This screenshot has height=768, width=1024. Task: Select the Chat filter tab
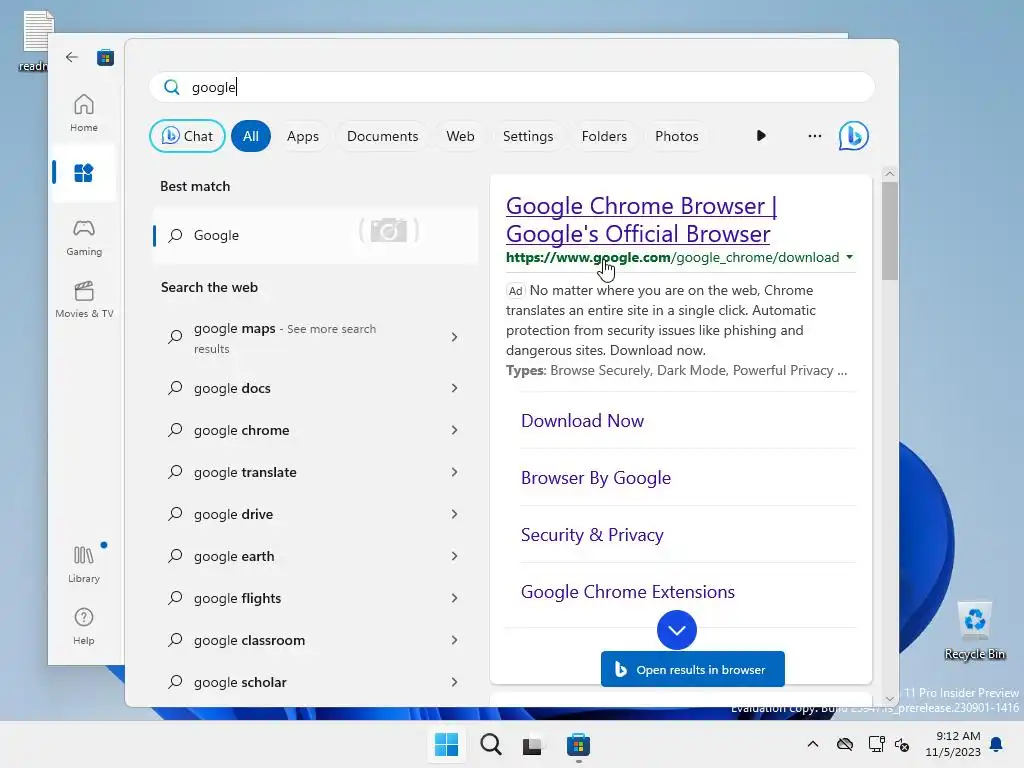click(x=187, y=136)
